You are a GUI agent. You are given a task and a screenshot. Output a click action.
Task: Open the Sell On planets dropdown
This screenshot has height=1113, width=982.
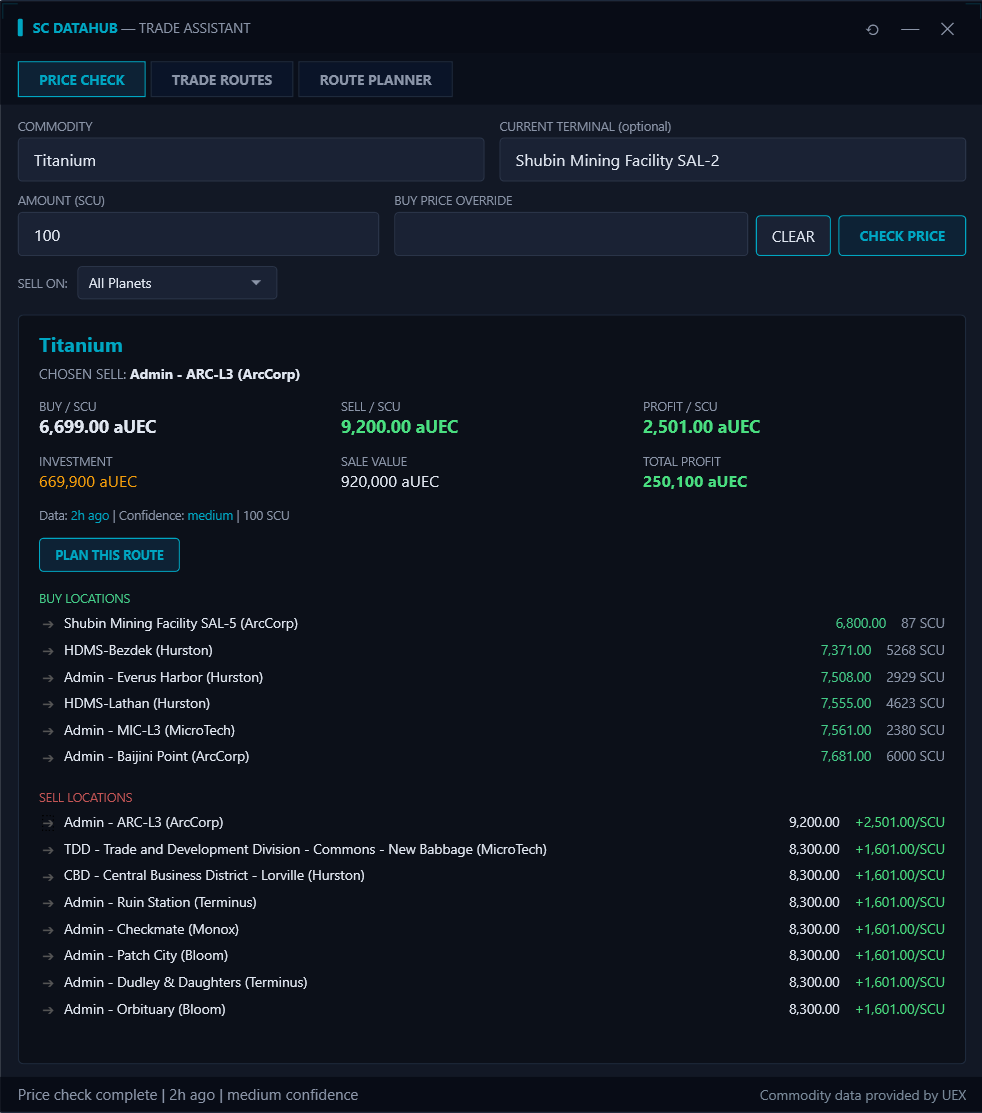[177, 283]
